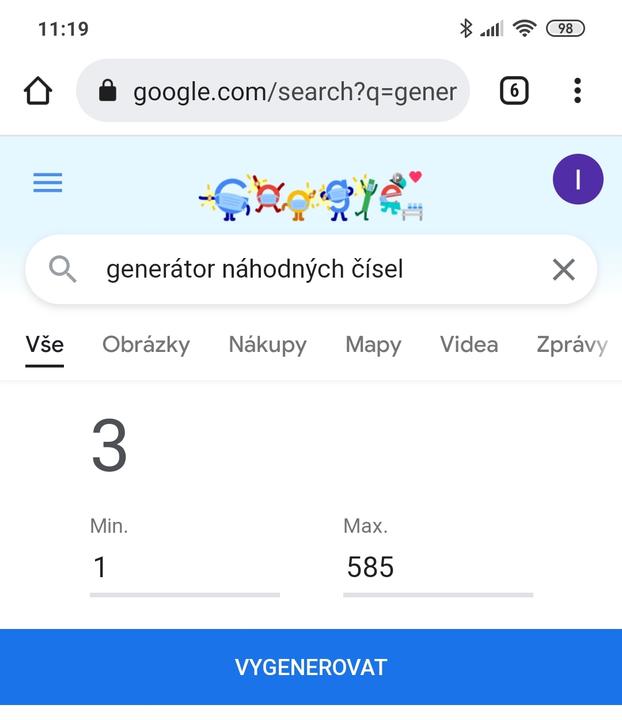The height and width of the screenshot is (720, 622).
Task: Open Chrome's three-dot overflow menu
Action: 577,91
